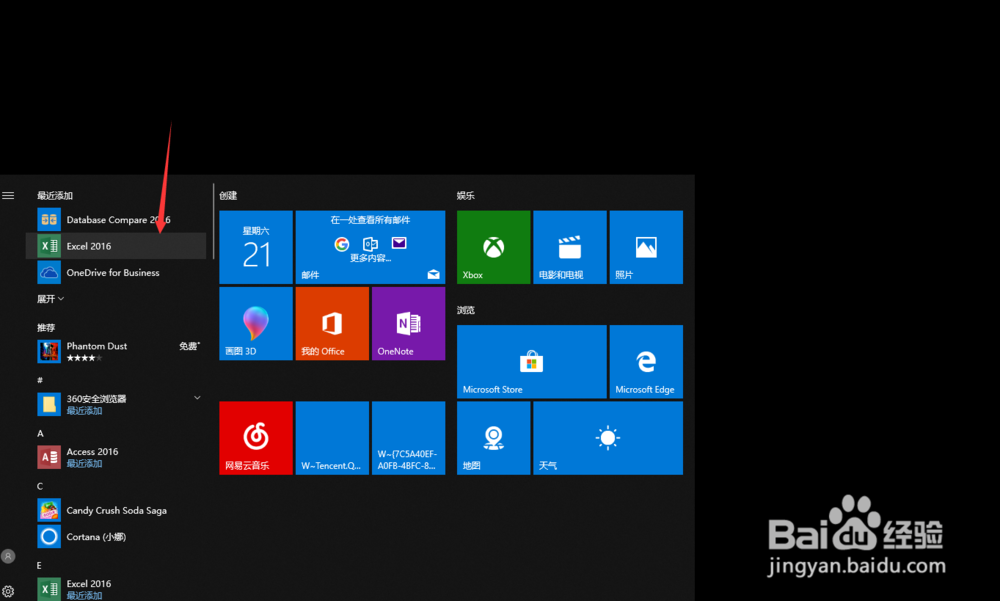This screenshot has height=601, width=1000.
Task: Launch Cortana (小娜)
Action: click(116, 537)
